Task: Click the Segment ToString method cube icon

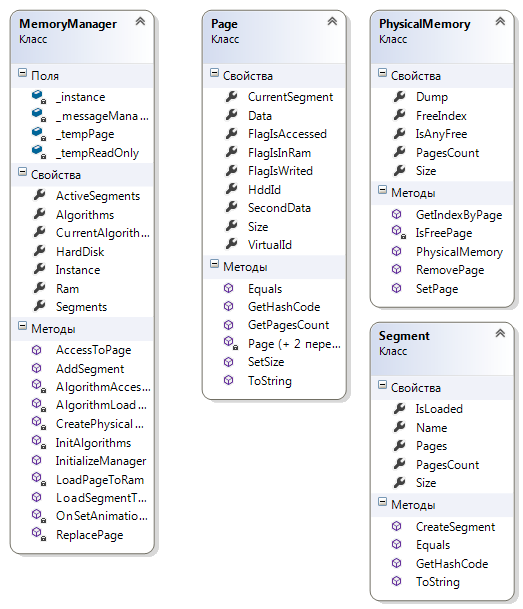Action: tap(396, 581)
